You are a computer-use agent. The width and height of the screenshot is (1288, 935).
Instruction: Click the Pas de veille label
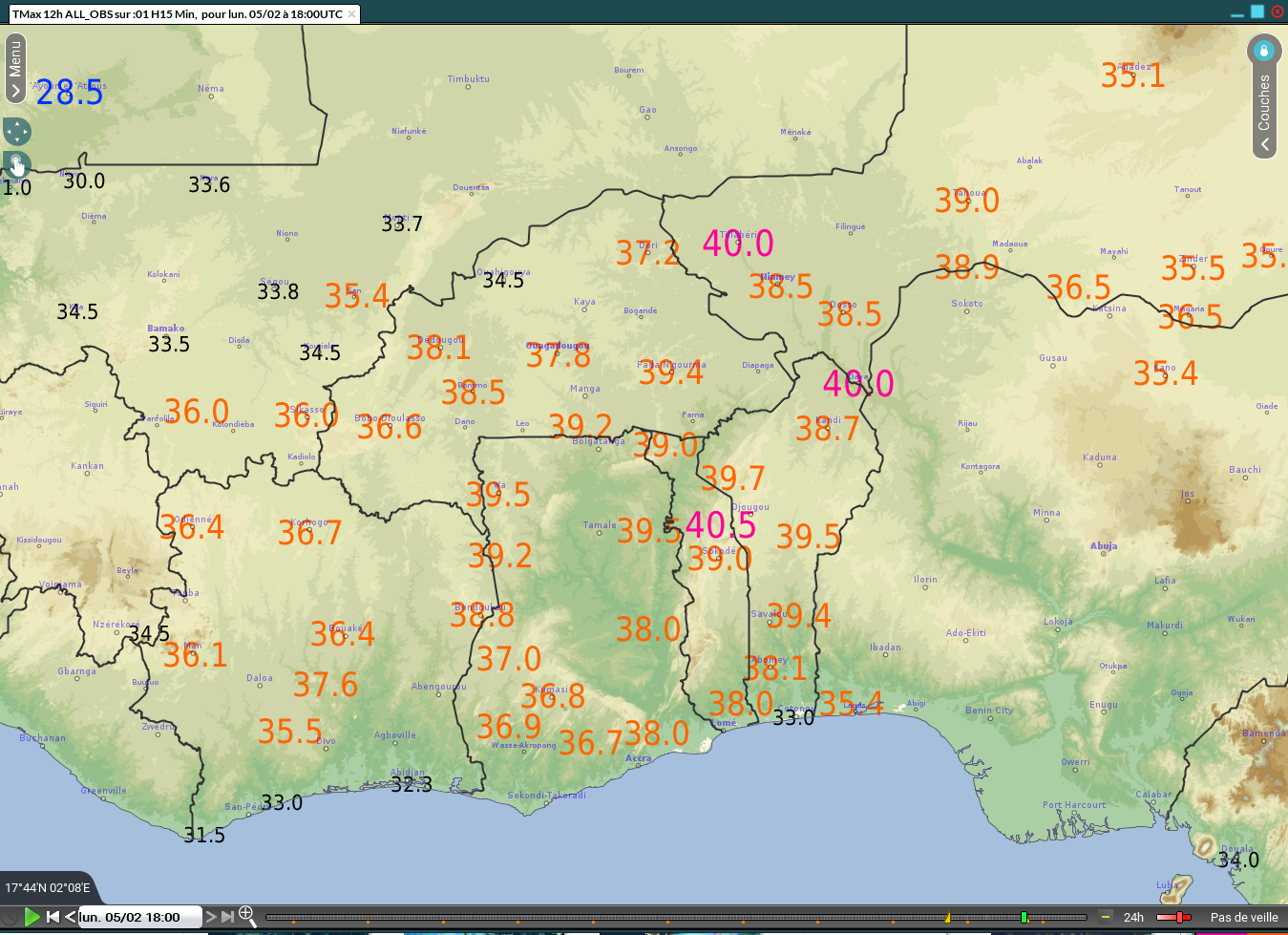[x=1244, y=917]
